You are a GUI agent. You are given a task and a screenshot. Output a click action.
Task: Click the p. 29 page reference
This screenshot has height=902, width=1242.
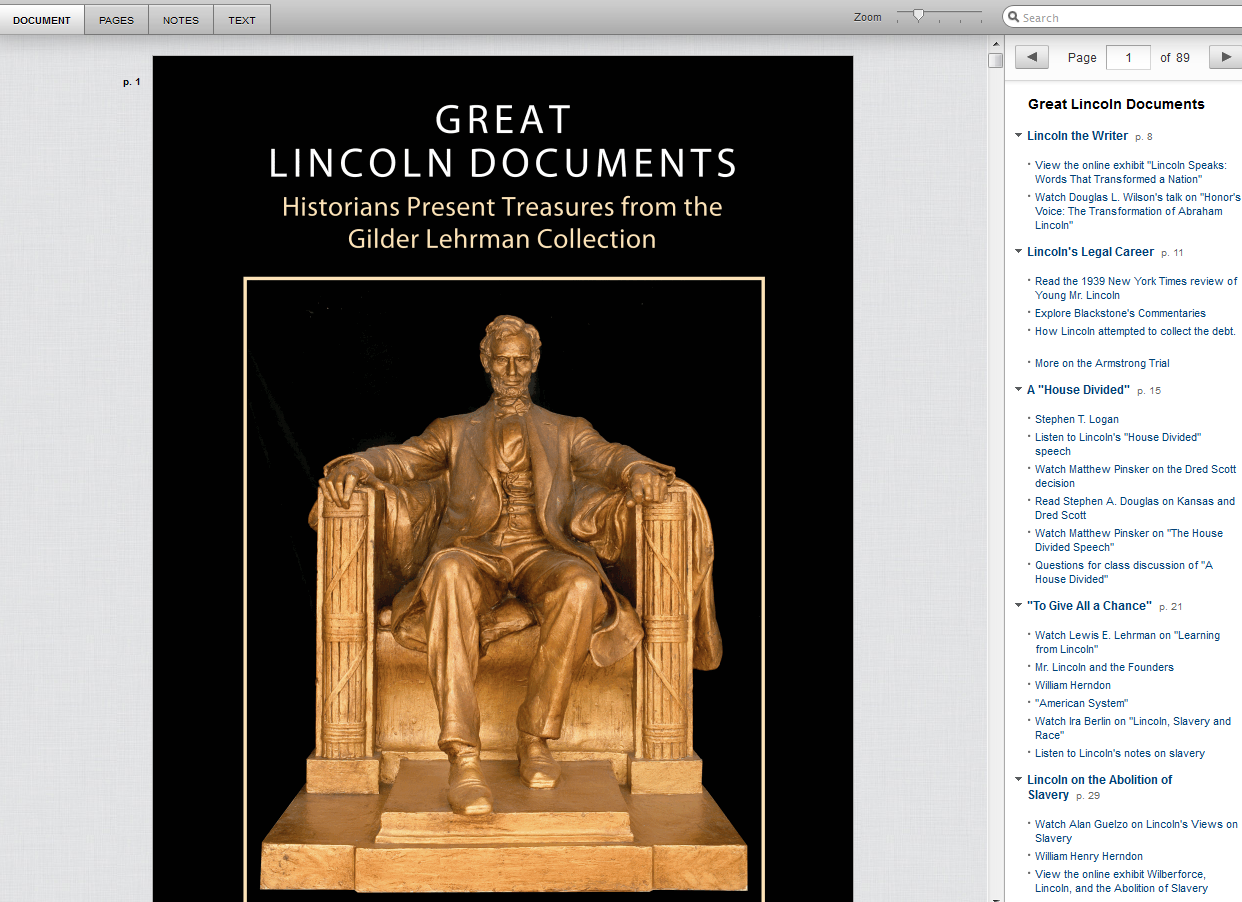tap(1088, 796)
